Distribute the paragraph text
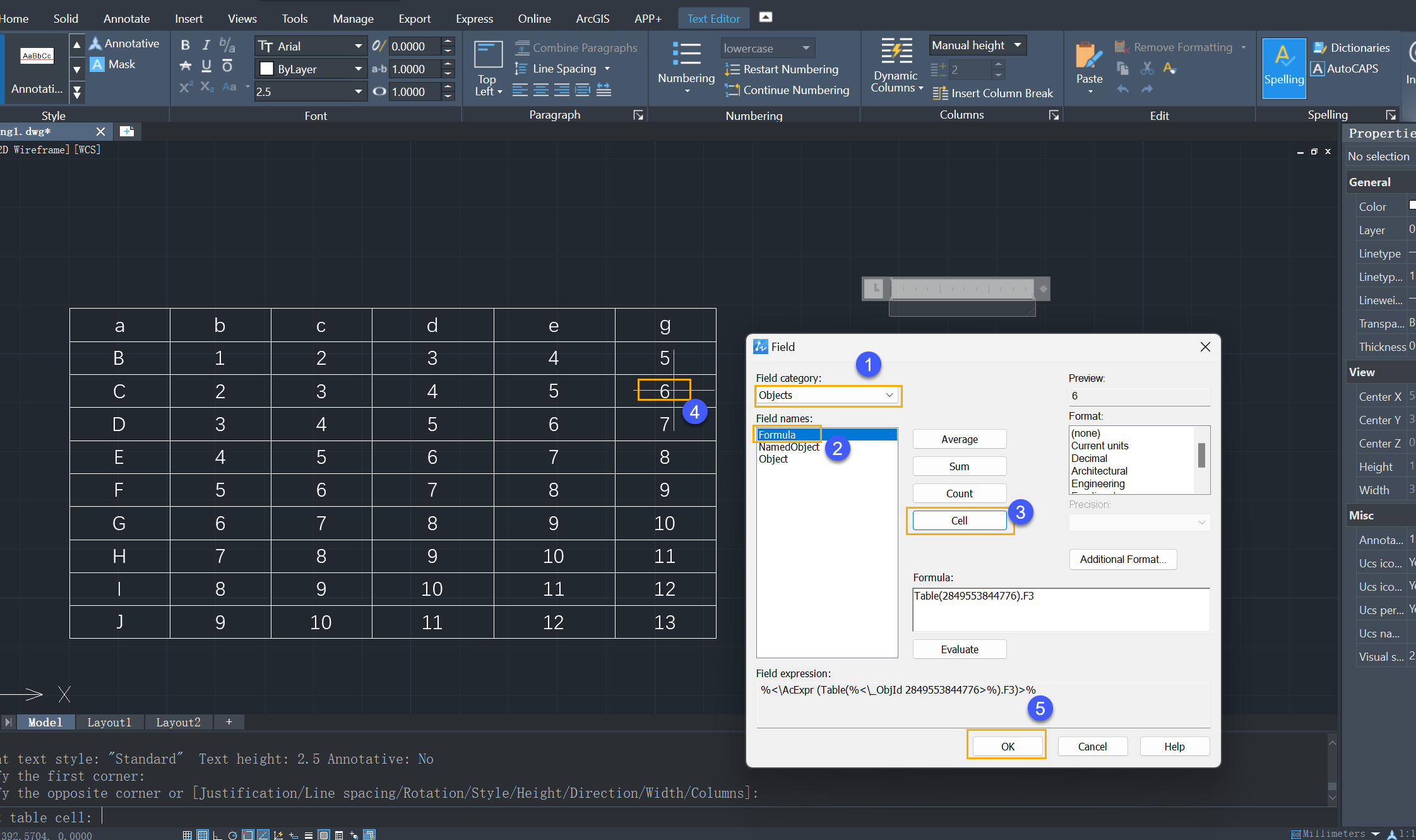 tap(604, 90)
